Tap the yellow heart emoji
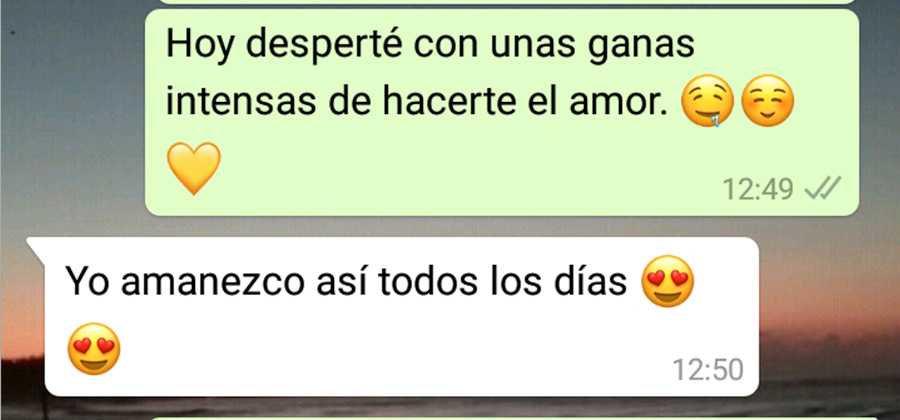Viewport: 900px width, 420px height. click(x=193, y=168)
